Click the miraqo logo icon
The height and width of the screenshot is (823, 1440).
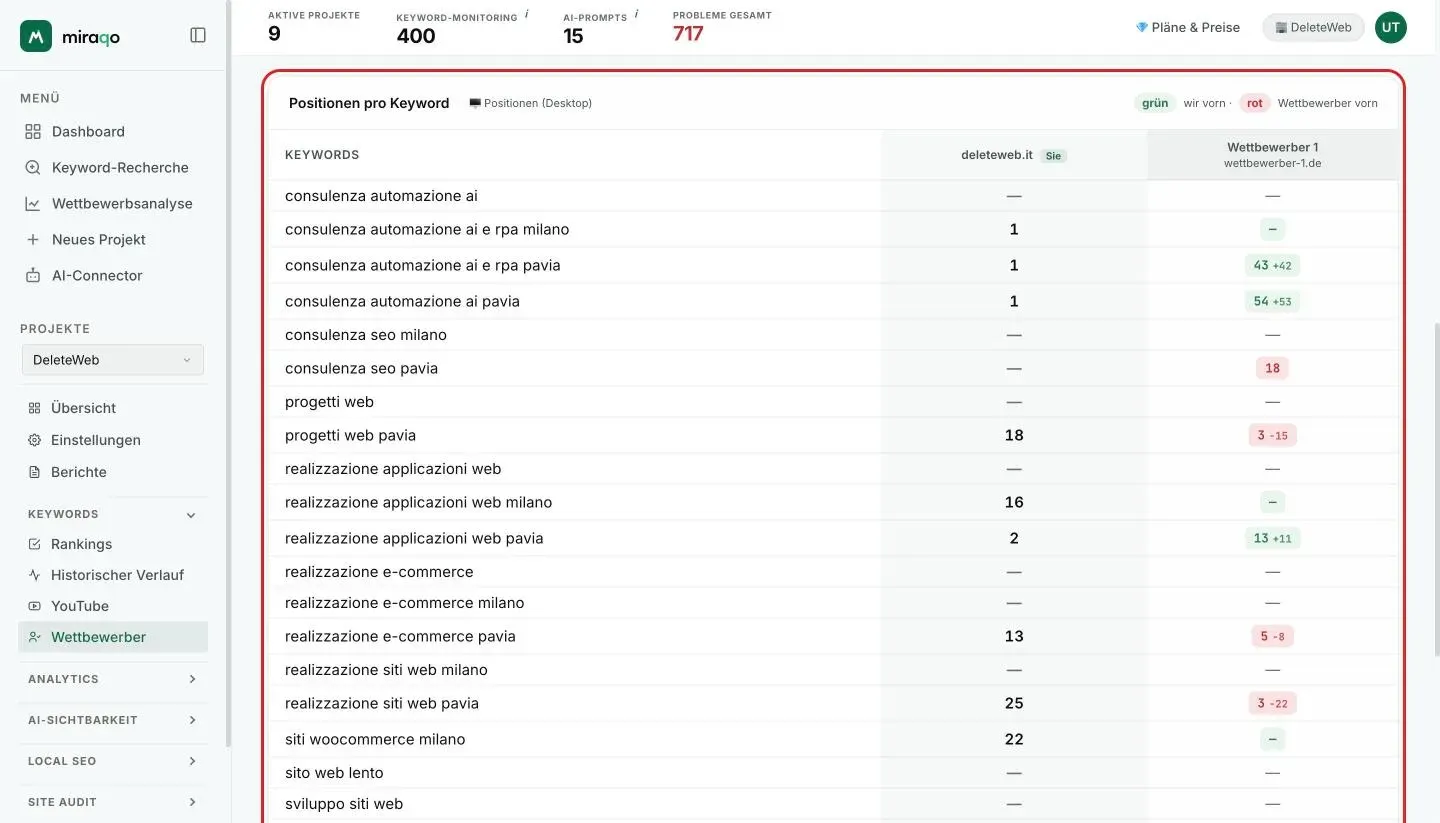[36, 36]
